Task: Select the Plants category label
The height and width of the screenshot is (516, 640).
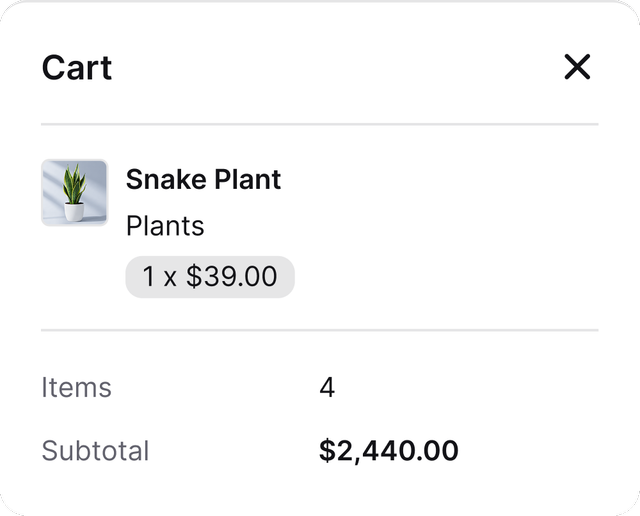Action: tap(165, 226)
